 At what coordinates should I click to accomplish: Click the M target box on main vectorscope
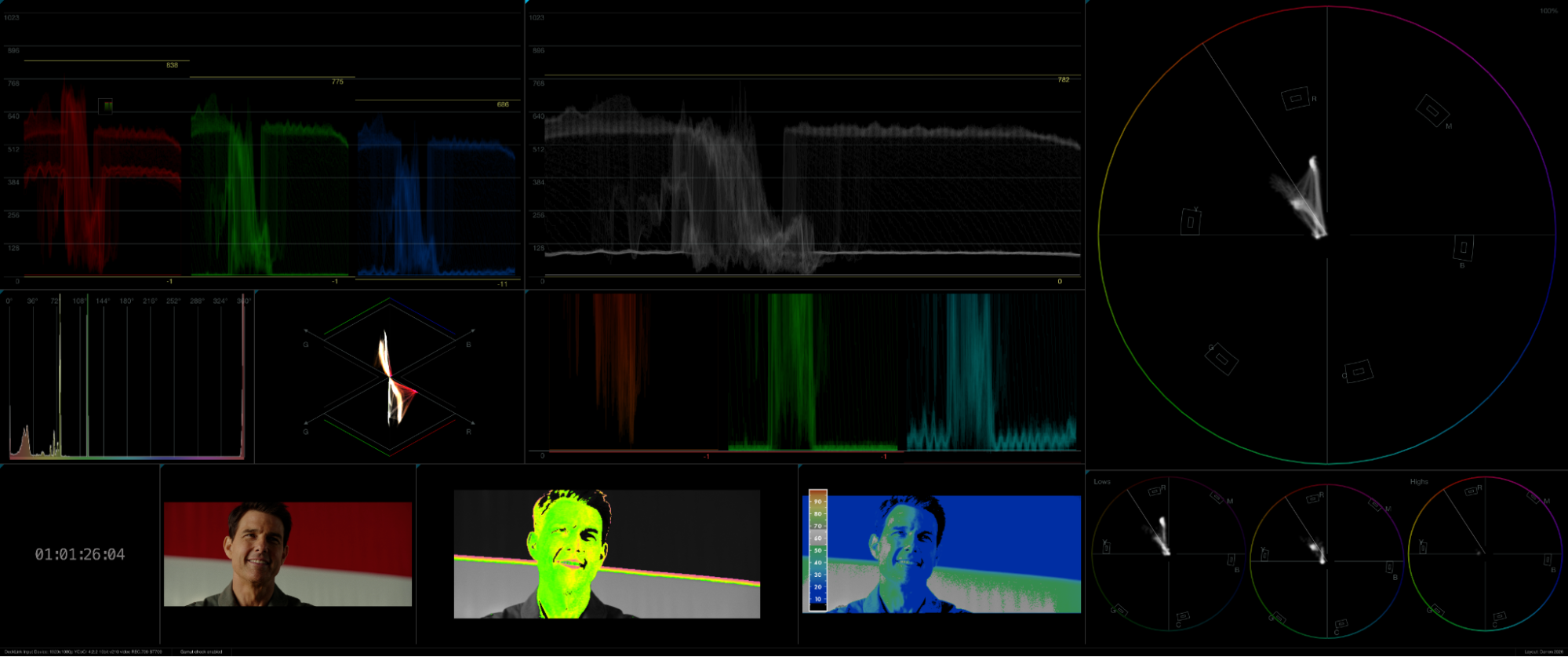pyautogui.click(x=1432, y=111)
